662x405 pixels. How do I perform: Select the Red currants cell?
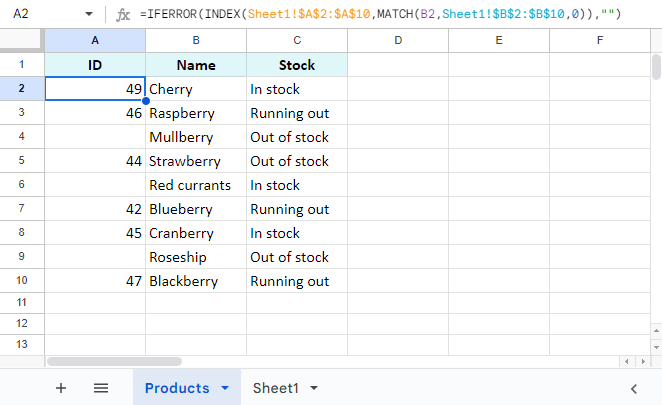196,185
